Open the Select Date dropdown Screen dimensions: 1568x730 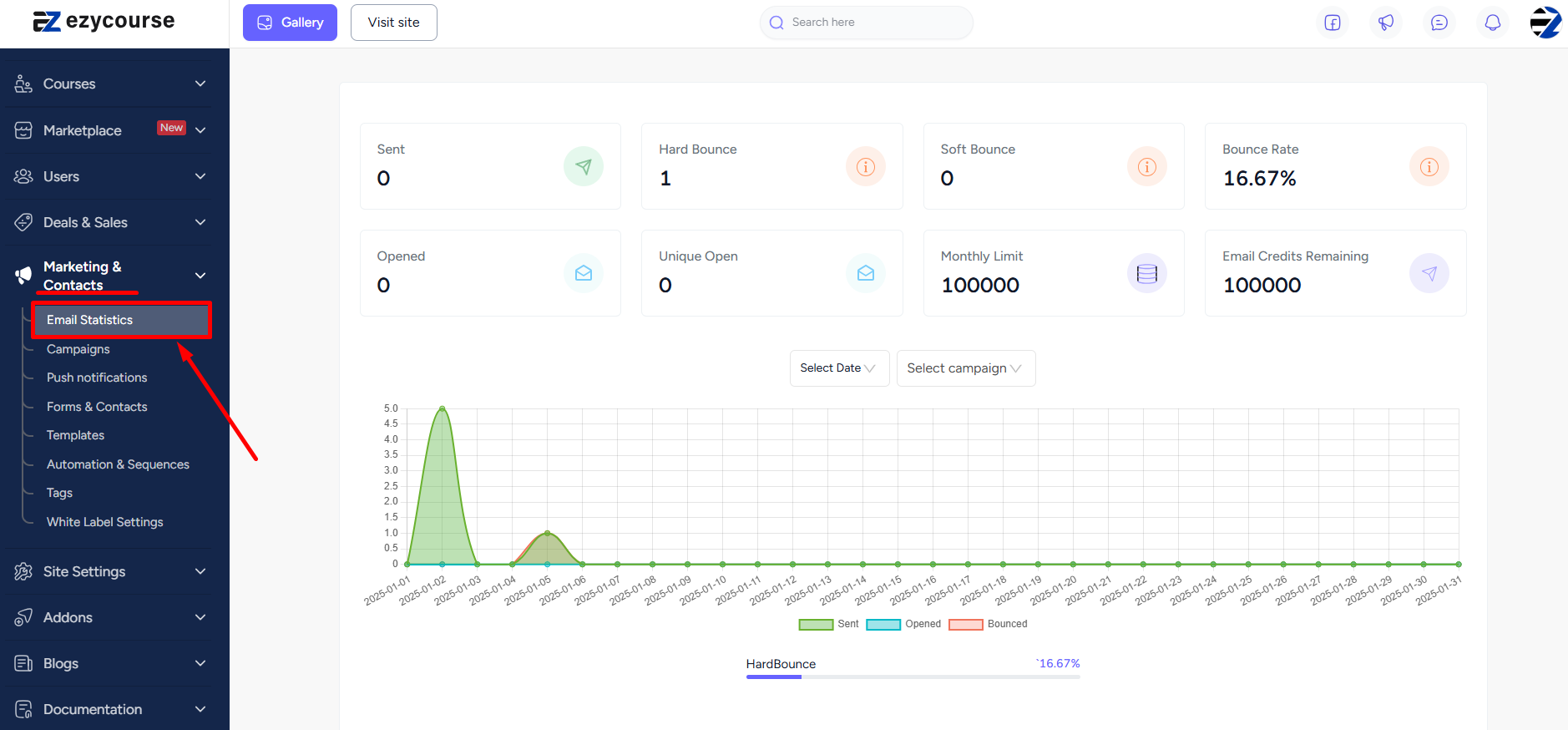(x=839, y=368)
